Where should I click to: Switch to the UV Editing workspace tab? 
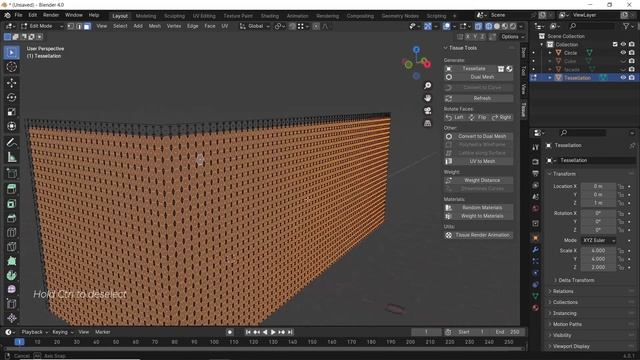point(204,16)
